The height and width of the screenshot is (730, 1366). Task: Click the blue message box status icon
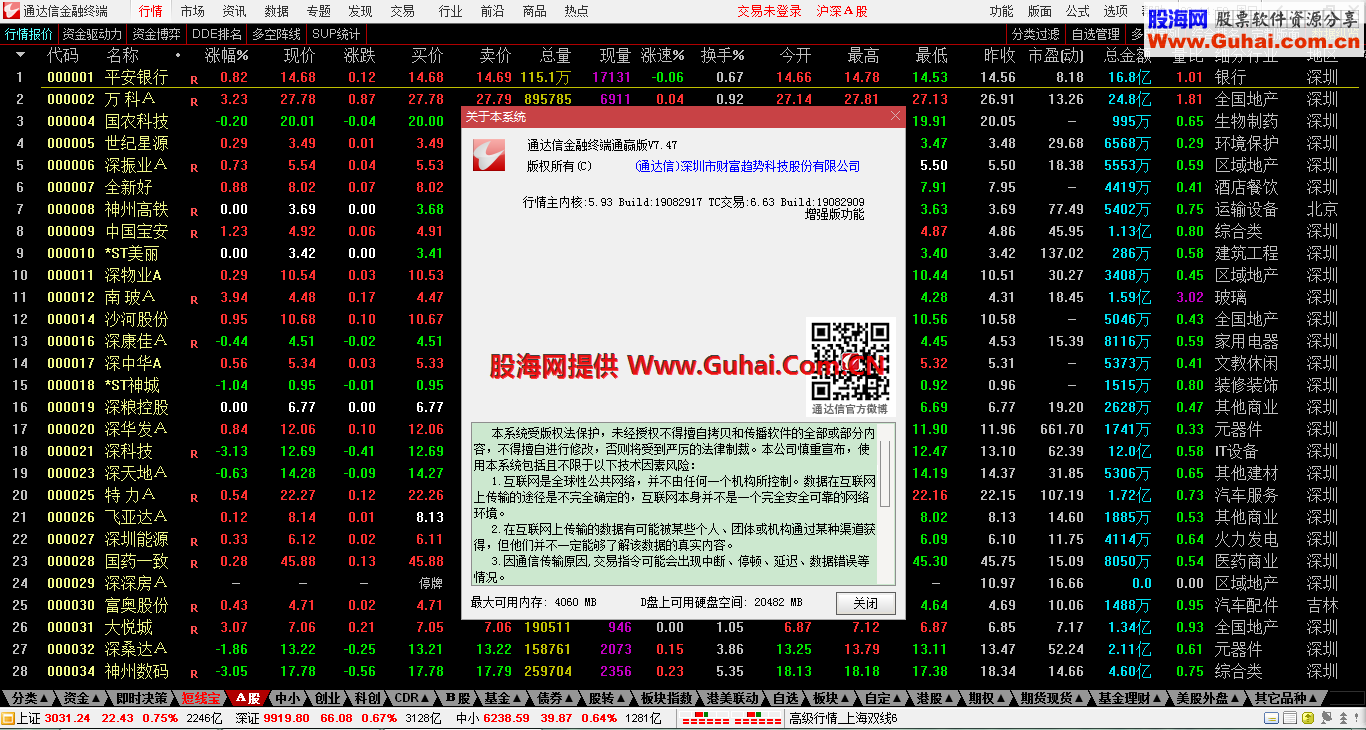point(1271,718)
